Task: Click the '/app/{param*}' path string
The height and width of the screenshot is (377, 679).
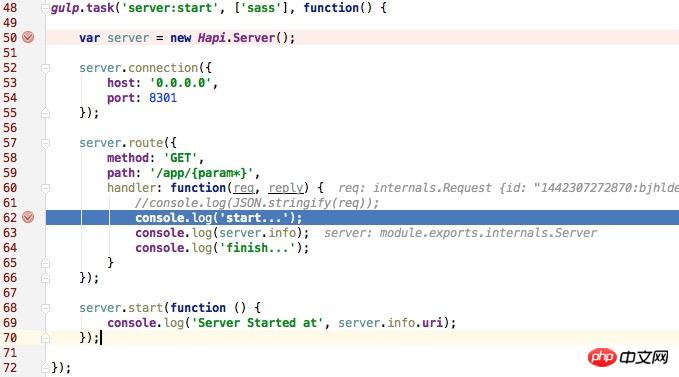Action: (x=201, y=173)
